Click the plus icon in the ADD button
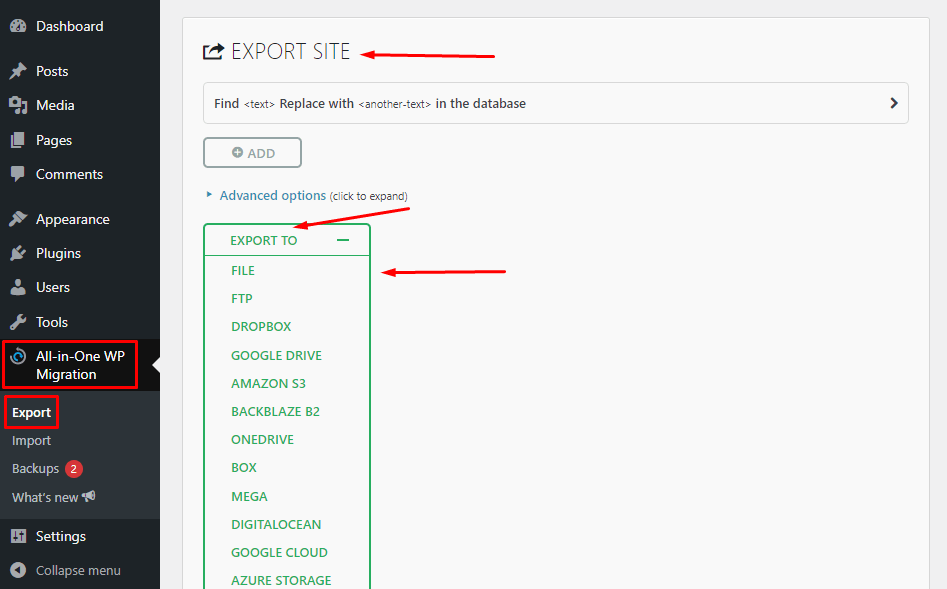The height and width of the screenshot is (589, 947). coord(237,152)
